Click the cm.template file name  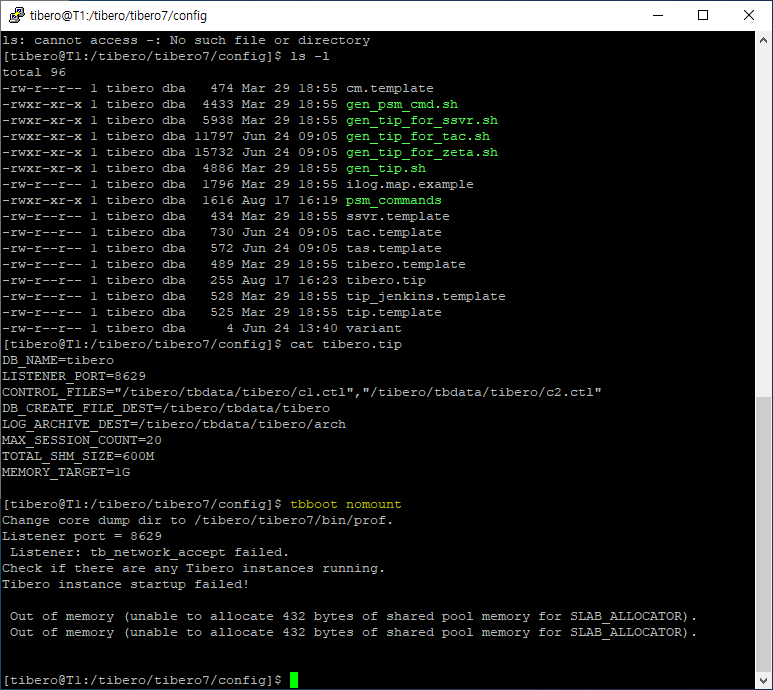click(389, 88)
